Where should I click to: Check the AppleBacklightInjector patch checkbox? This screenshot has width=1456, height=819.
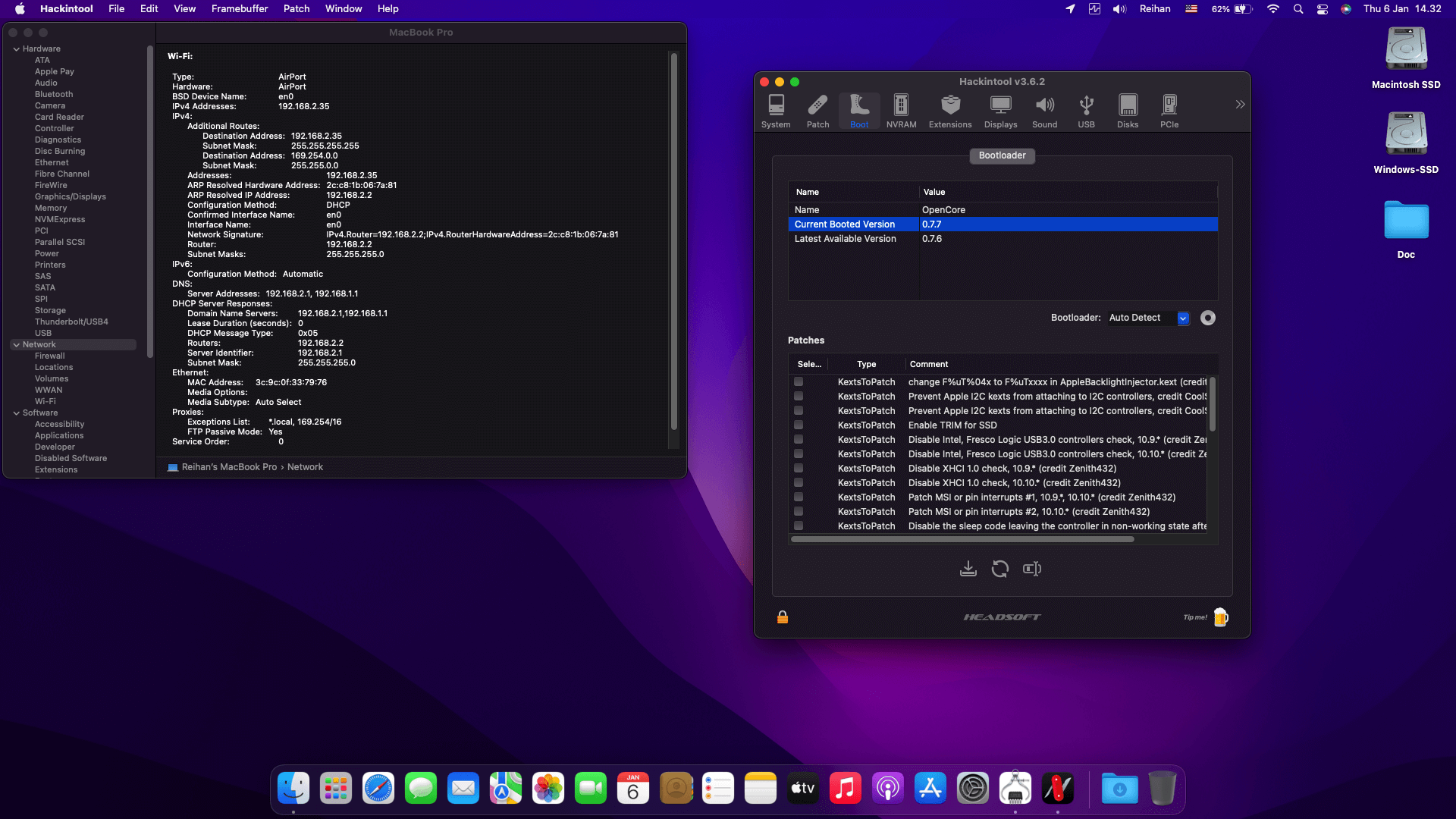[x=799, y=381]
